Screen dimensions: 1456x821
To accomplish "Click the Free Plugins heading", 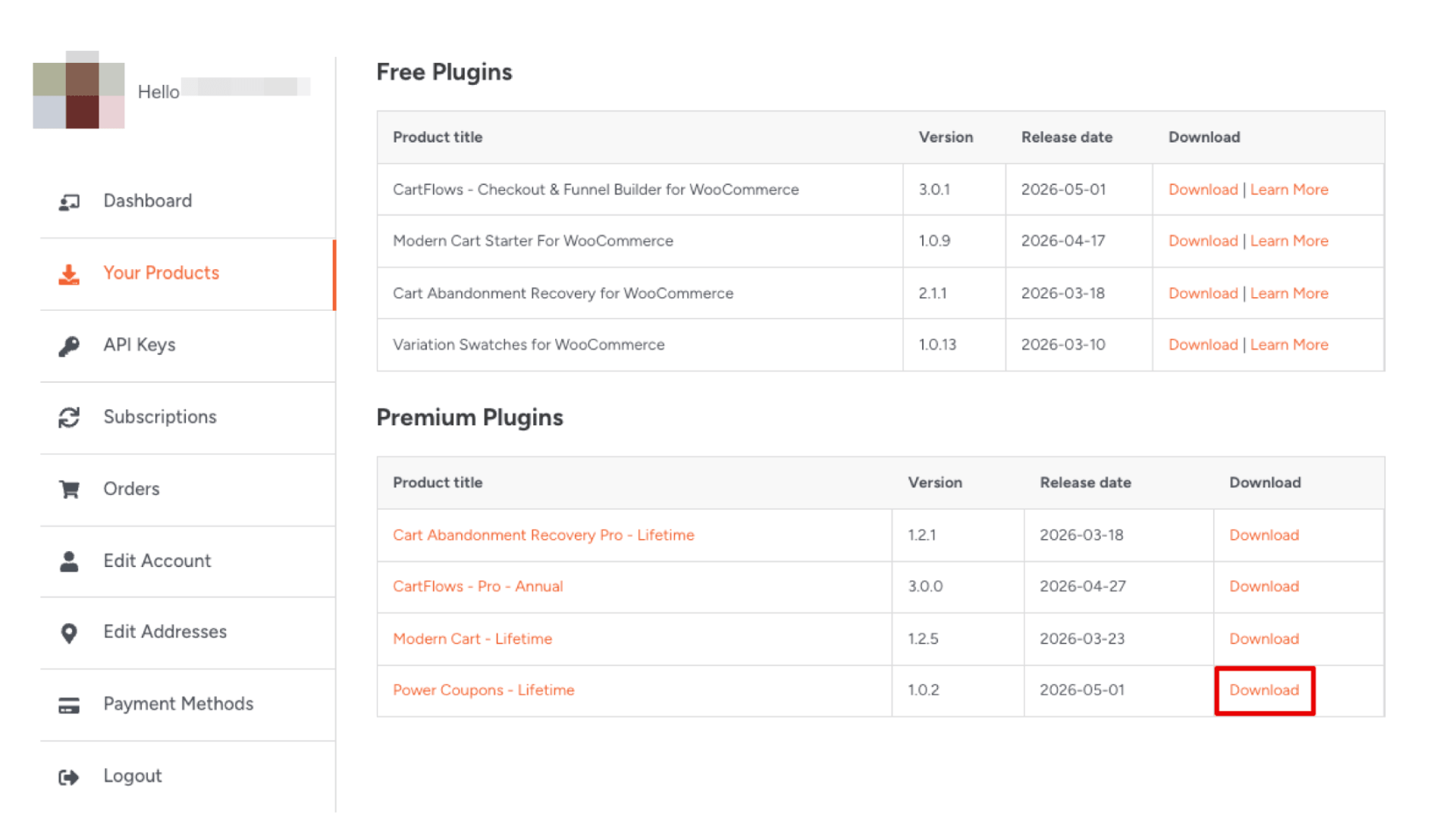I will 444,72.
